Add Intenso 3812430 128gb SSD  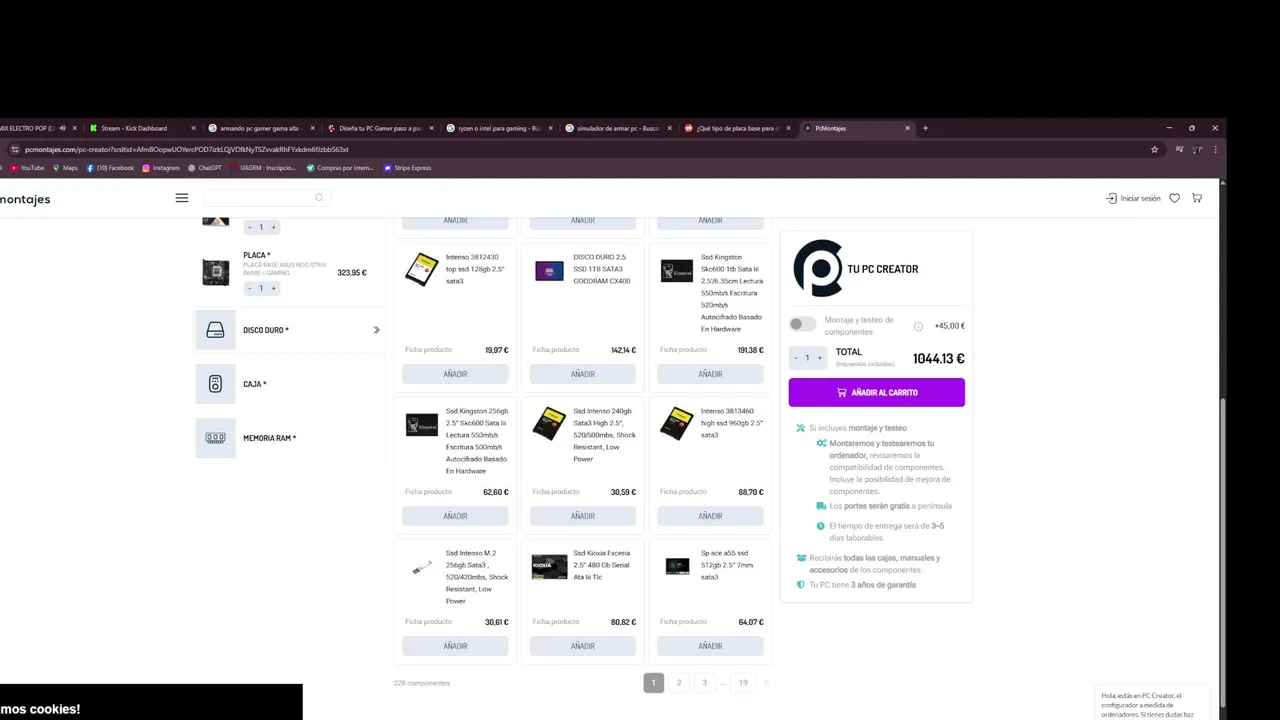point(455,374)
